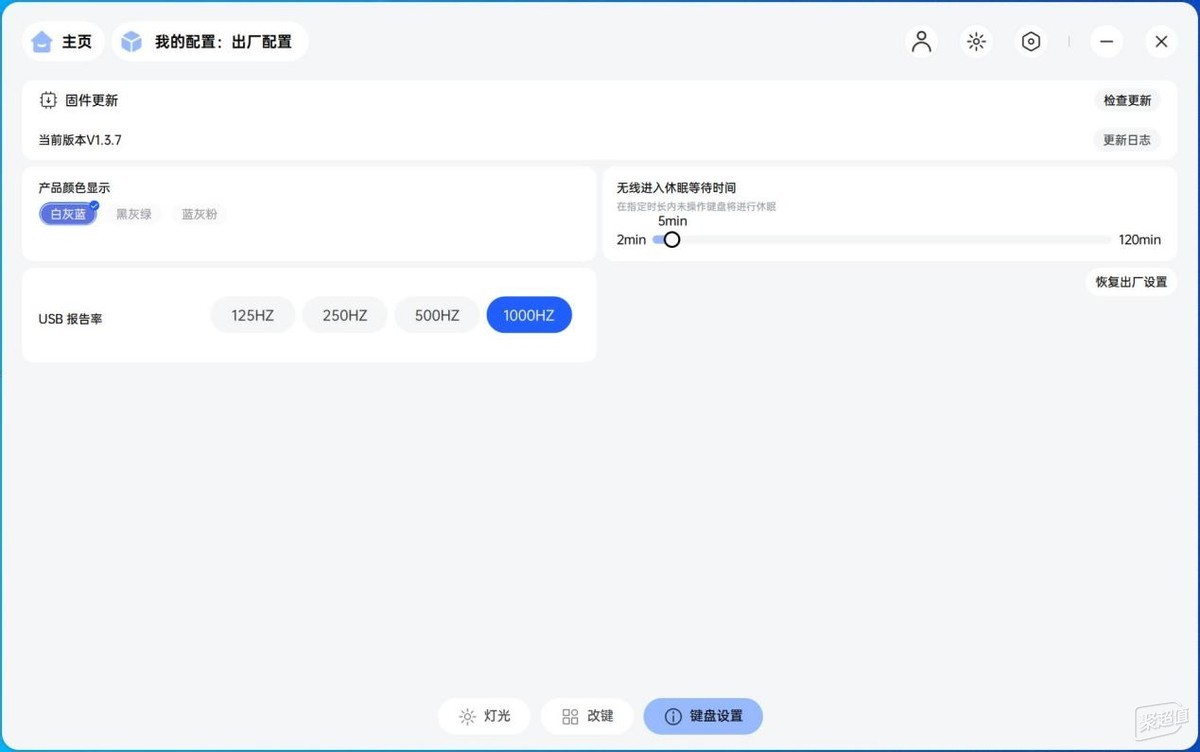Click the 无线进入休眠等待时间 label

[x=676, y=188]
